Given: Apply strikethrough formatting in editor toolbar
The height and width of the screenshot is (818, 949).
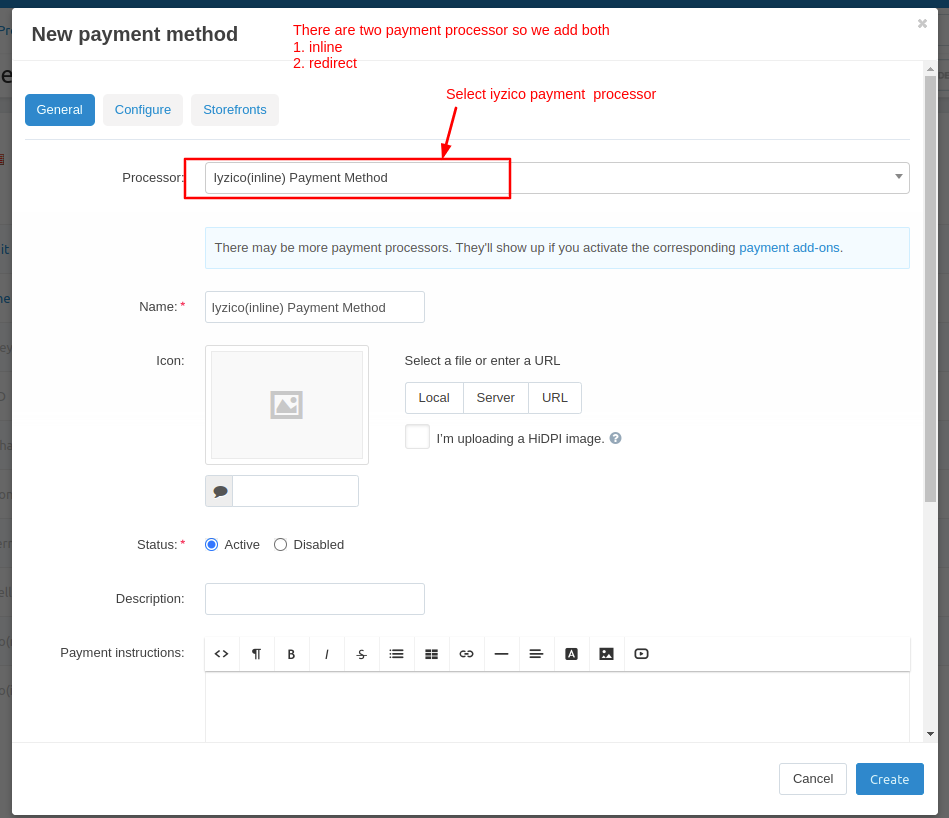Looking at the screenshot, I should click(x=361, y=653).
